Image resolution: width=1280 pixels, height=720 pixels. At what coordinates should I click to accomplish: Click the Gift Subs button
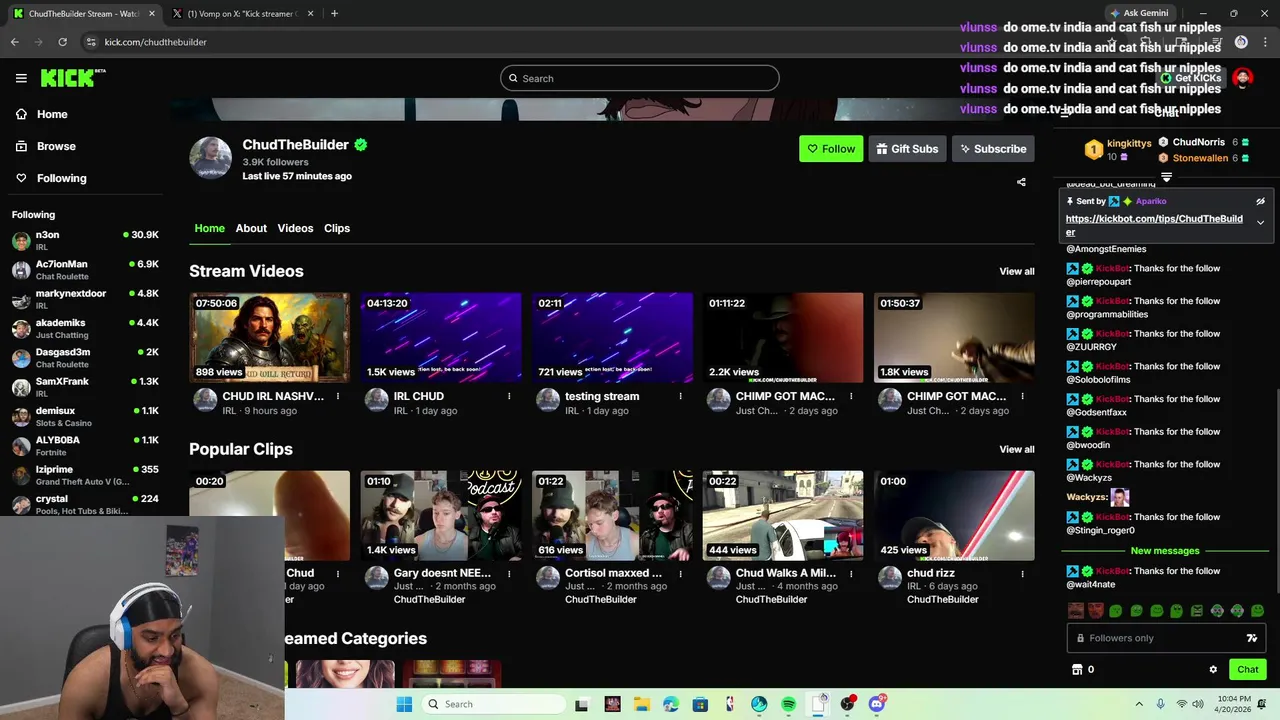[907, 149]
